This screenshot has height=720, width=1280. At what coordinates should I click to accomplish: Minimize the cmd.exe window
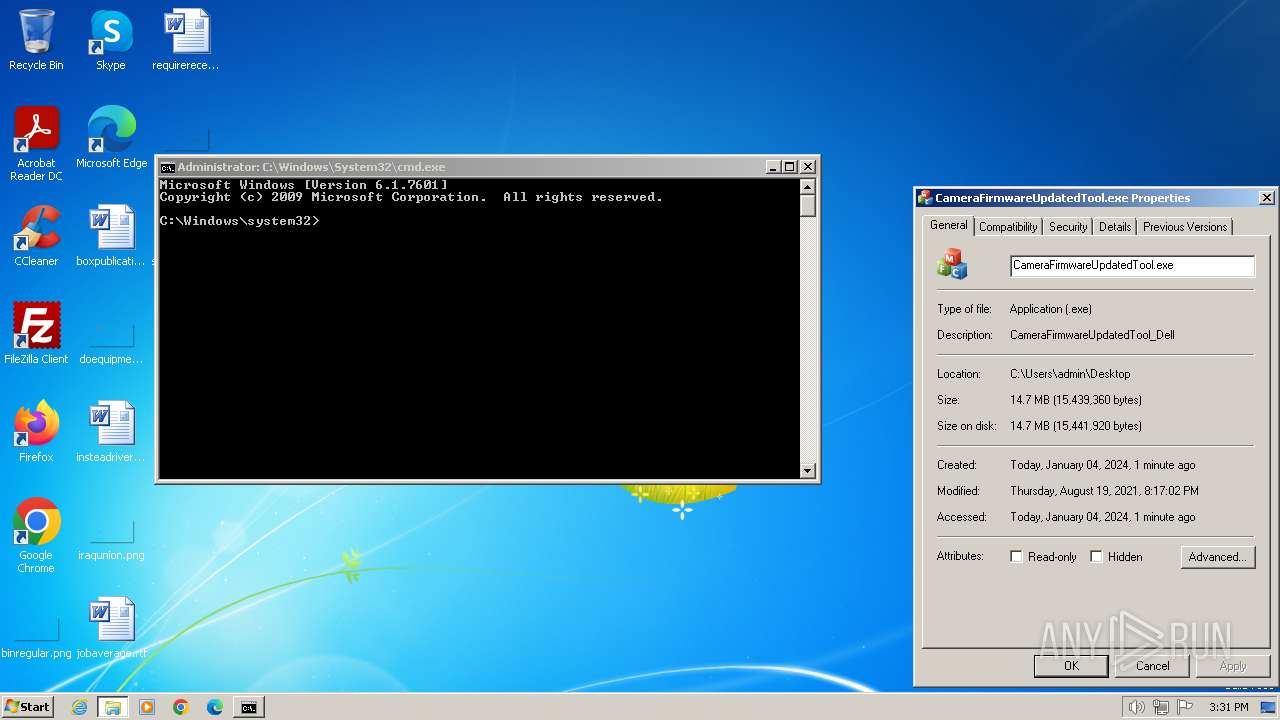[773, 167]
